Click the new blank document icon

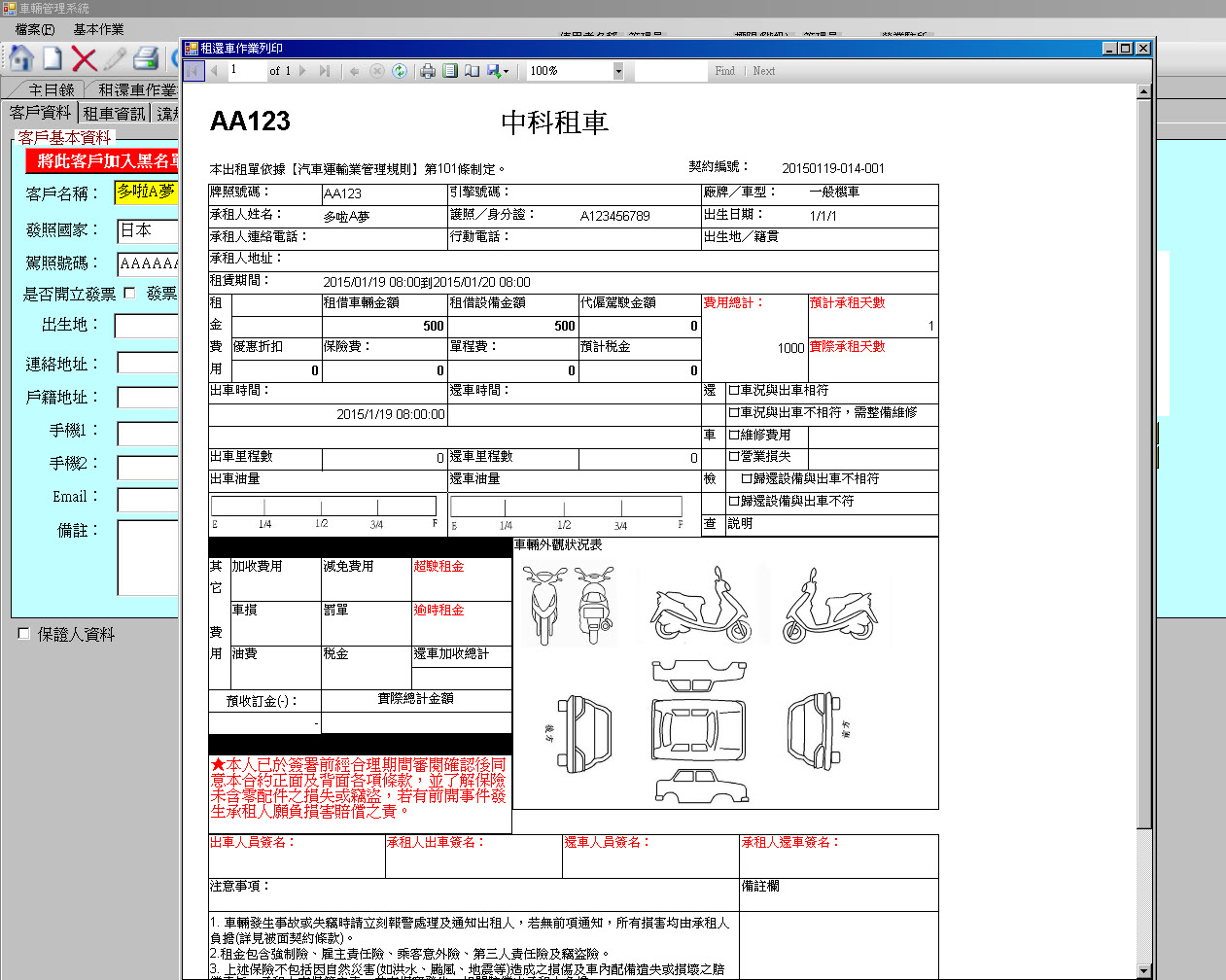pyautogui.click(x=53, y=58)
